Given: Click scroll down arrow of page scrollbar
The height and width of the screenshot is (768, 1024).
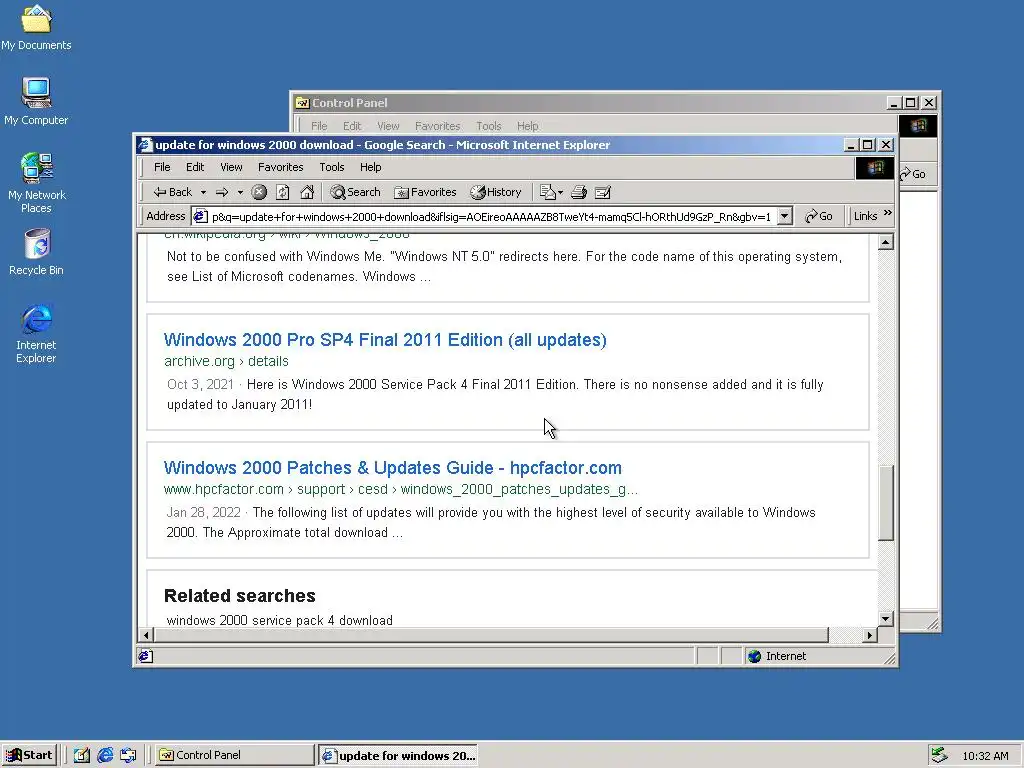Looking at the screenshot, I should (886, 618).
